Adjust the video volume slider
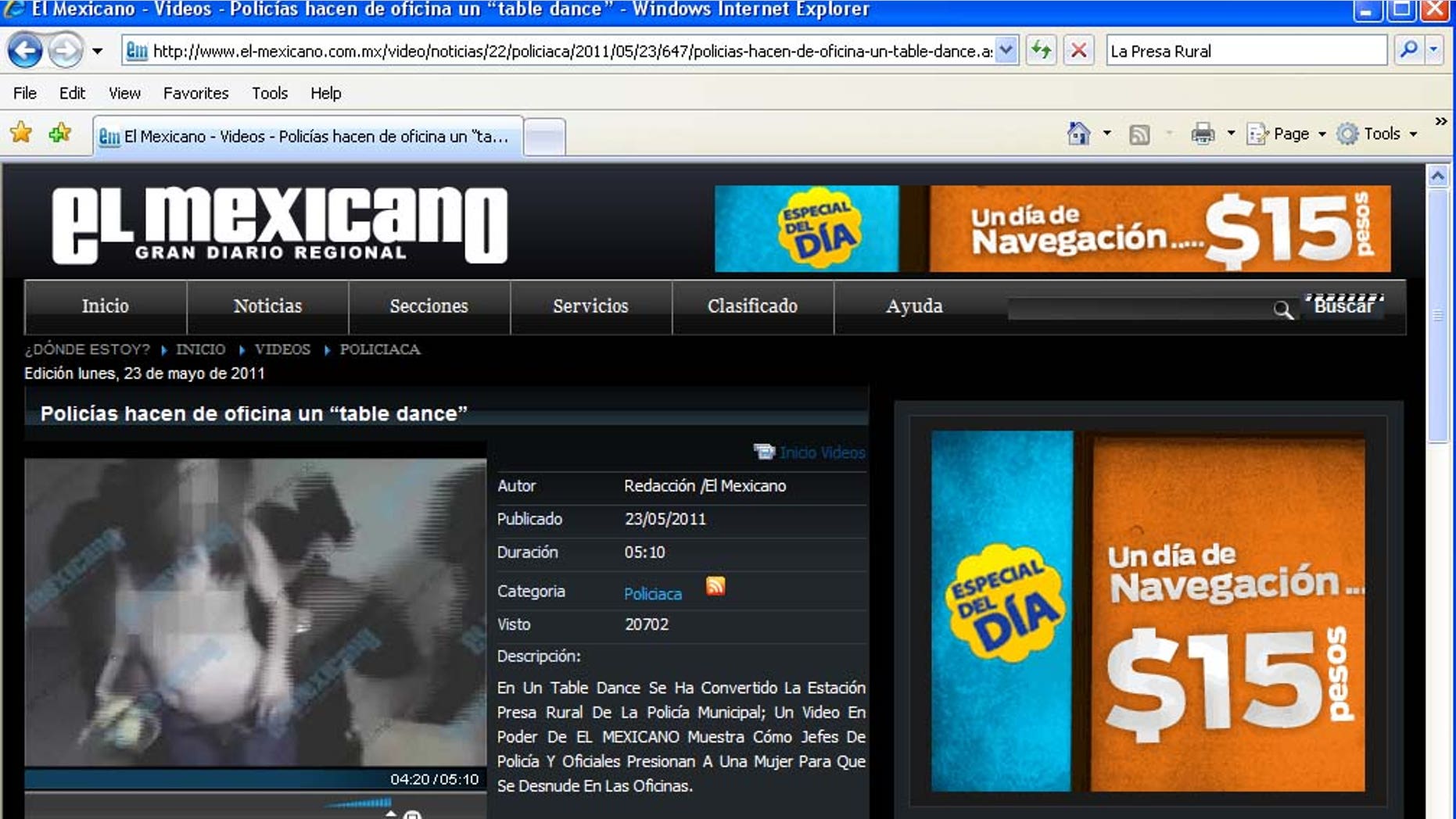Image resolution: width=1456 pixels, height=819 pixels. click(358, 803)
